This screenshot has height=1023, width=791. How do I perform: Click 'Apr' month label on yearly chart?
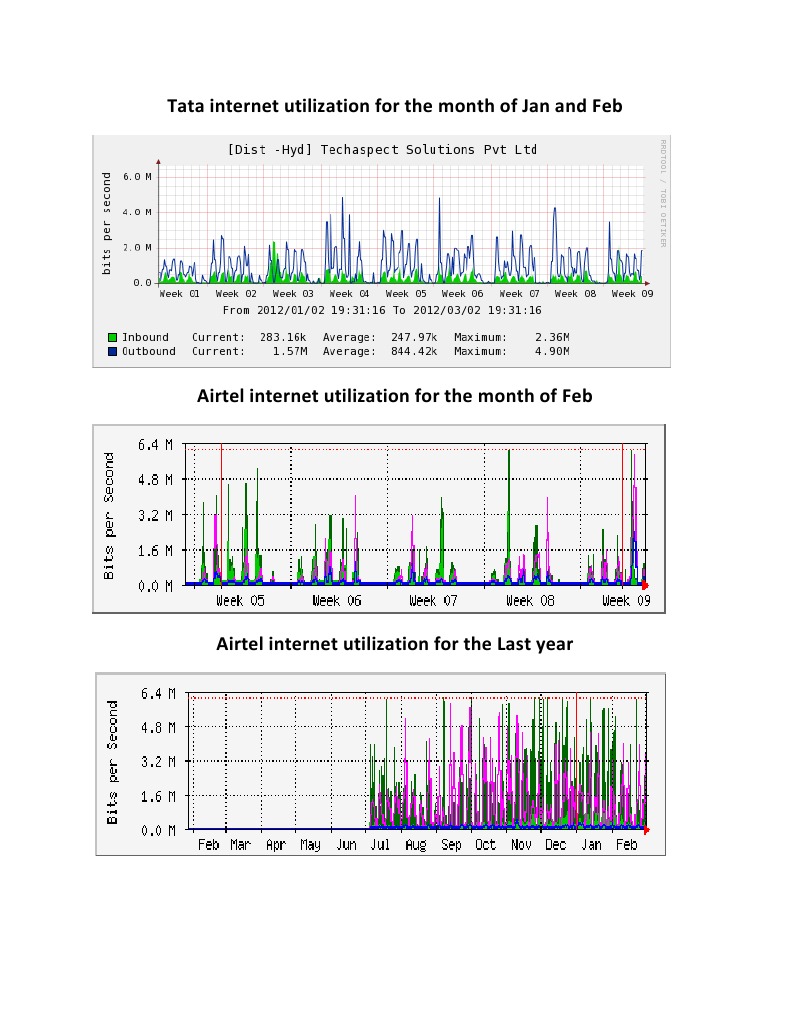tap(275, 844)
